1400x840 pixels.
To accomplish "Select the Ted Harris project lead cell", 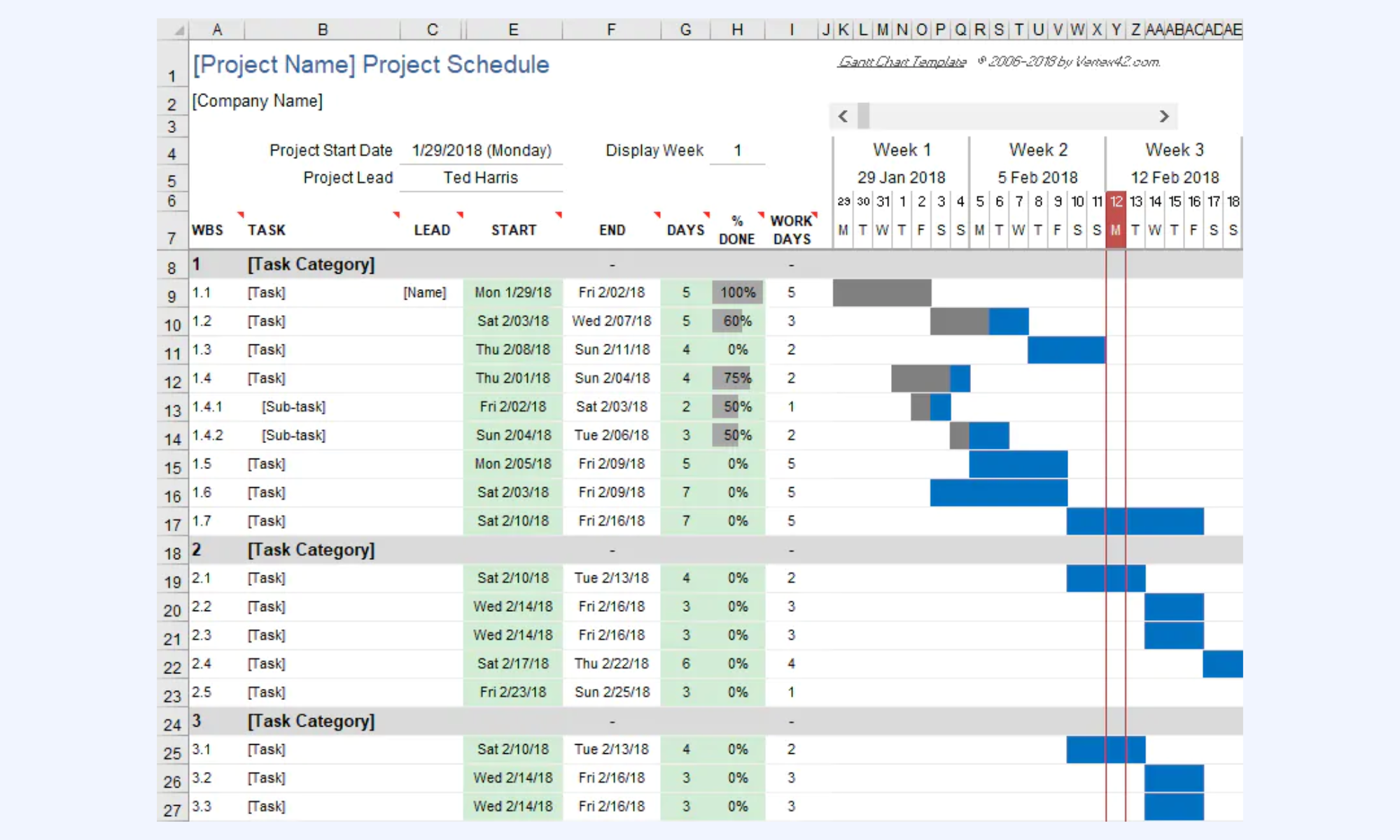I will (x=481, y=178).
